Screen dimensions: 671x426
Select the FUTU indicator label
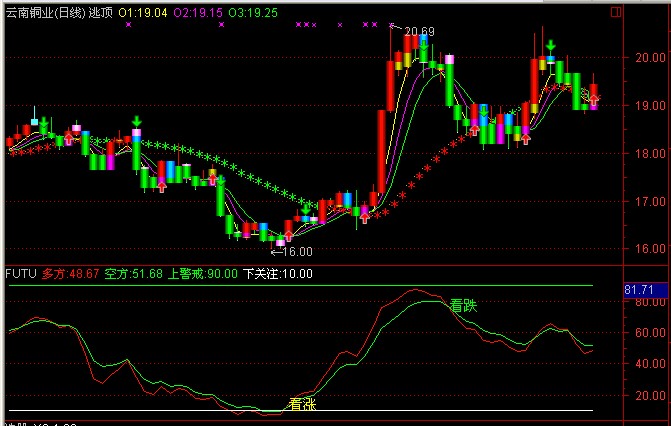click(x=20, y=273)
